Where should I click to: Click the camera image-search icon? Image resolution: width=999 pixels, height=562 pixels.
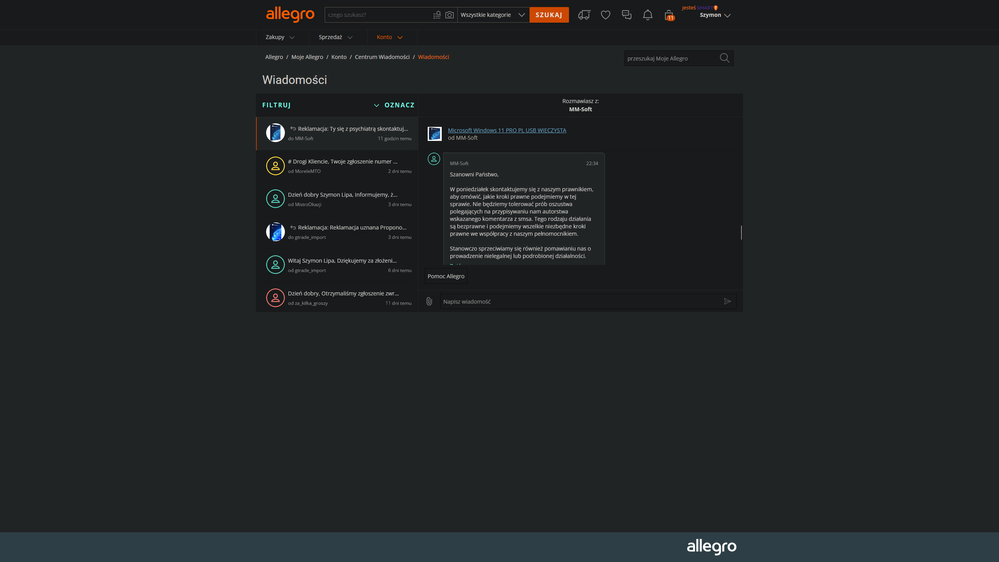pyautogui.click(x=449, y=15)
